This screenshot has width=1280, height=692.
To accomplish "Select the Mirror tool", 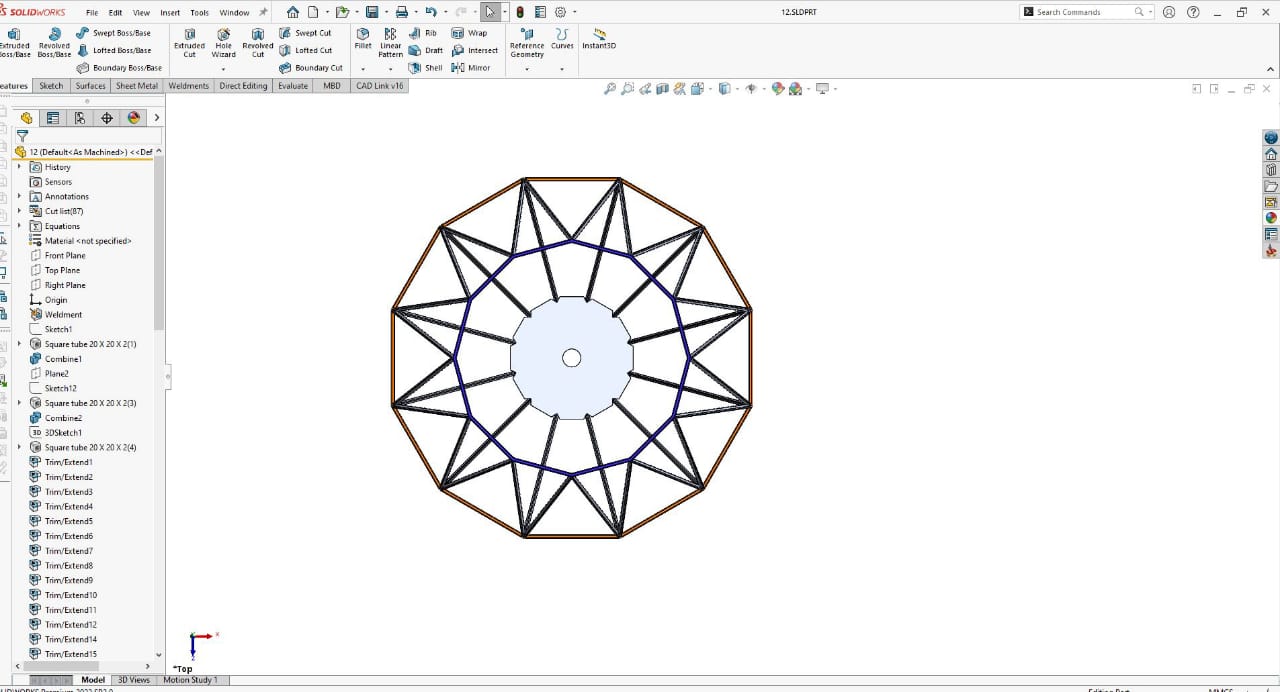I will (471, 68).
